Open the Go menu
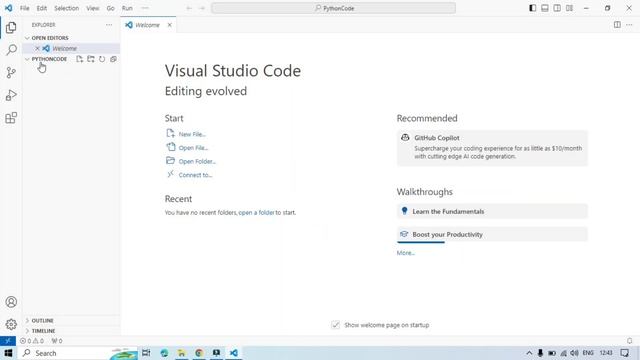This screenshot has width=640, height=360. point(111,8)
